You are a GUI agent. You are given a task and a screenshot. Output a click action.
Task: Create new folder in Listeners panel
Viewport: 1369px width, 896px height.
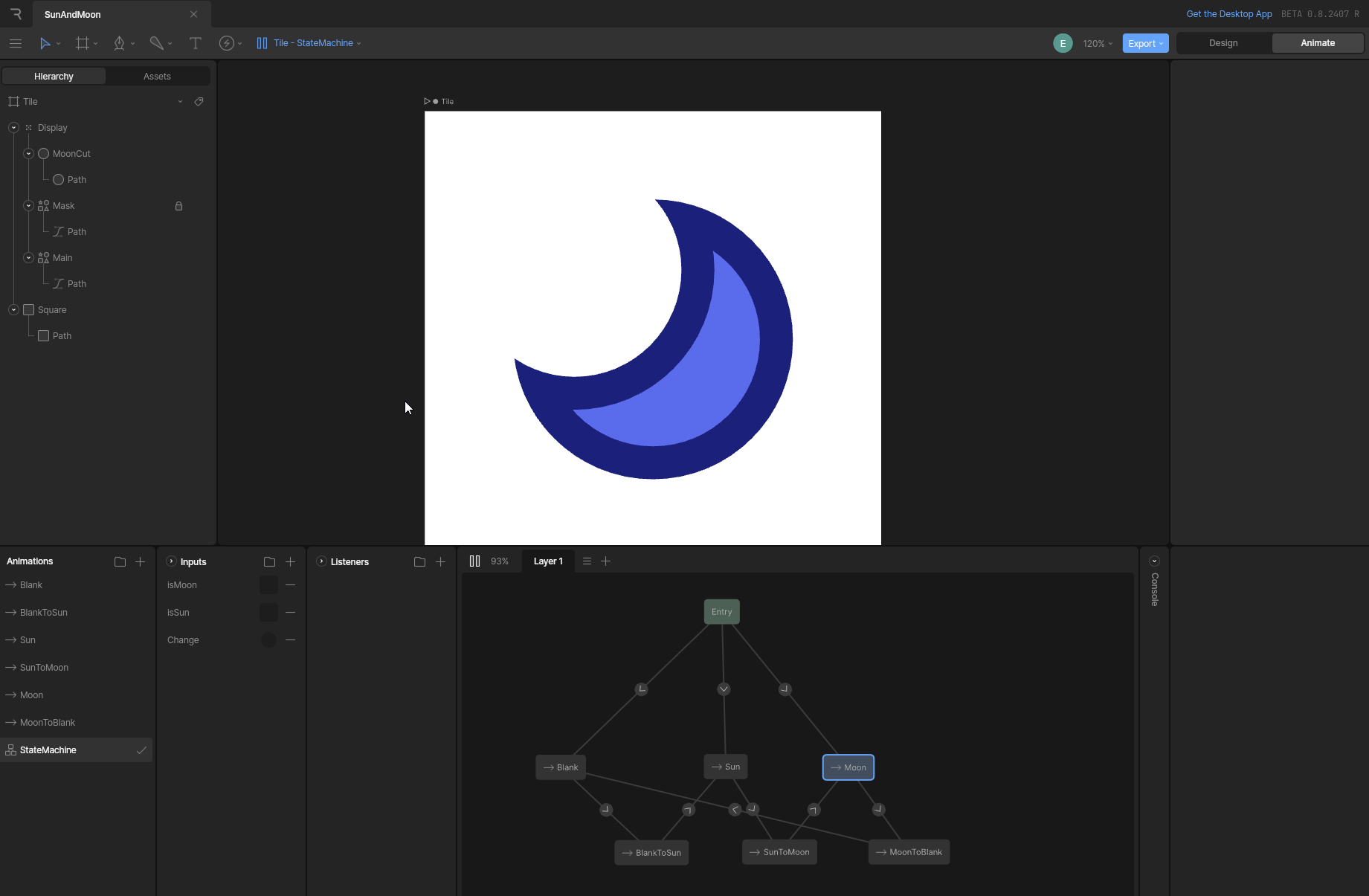[x=419, y=562]
